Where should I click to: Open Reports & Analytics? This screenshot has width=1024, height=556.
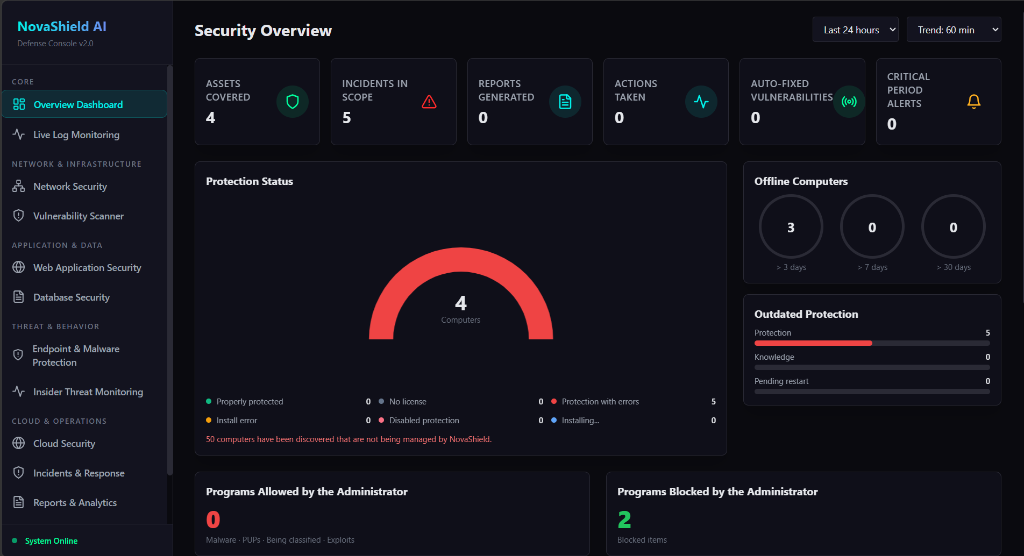(84, 502)
